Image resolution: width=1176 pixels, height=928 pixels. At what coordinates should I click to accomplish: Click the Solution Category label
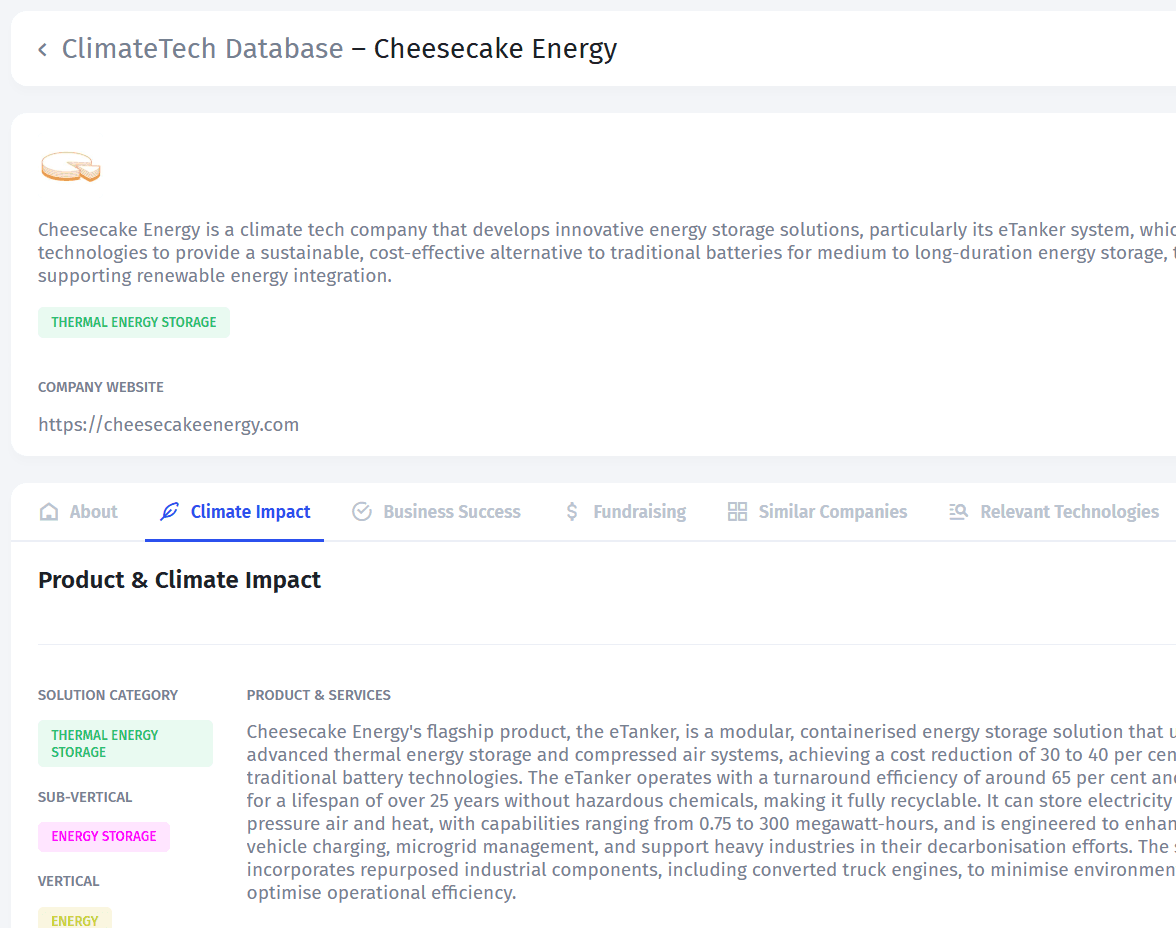pos(108,695)
